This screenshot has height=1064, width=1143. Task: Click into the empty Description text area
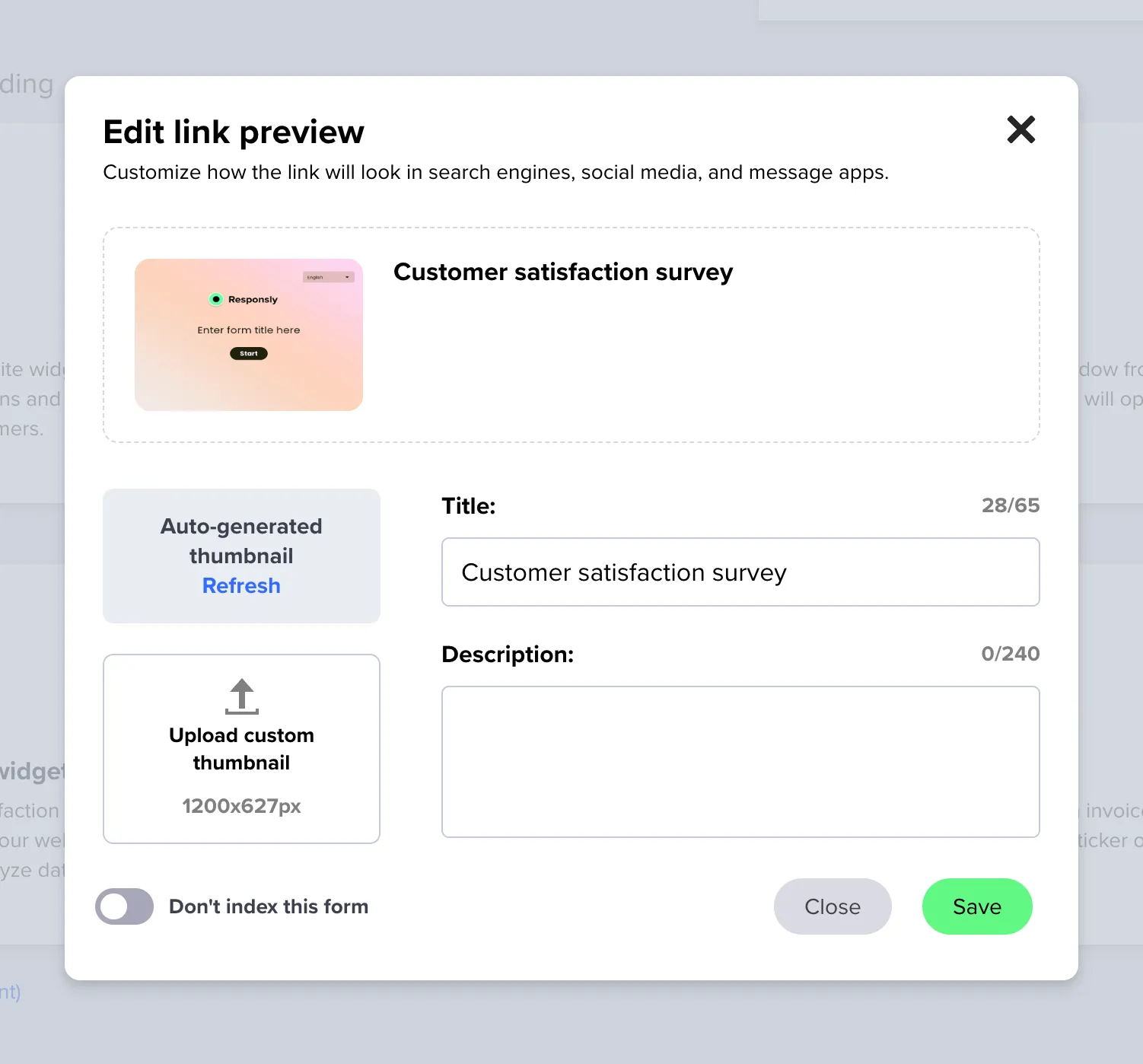(x=740, y=761)
